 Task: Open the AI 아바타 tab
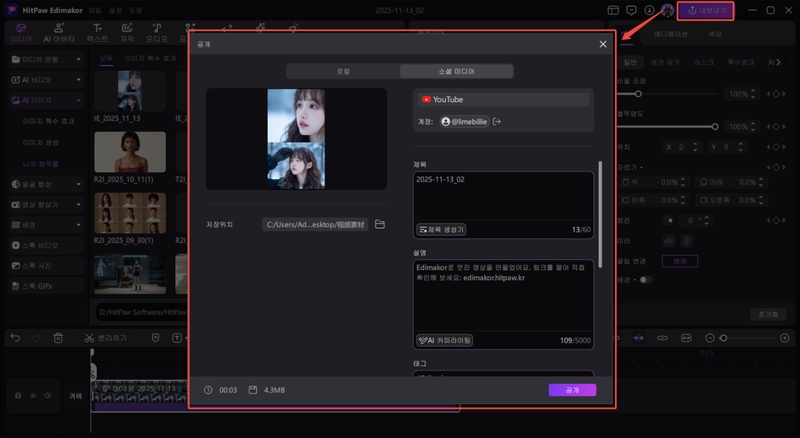pos(59,33)
